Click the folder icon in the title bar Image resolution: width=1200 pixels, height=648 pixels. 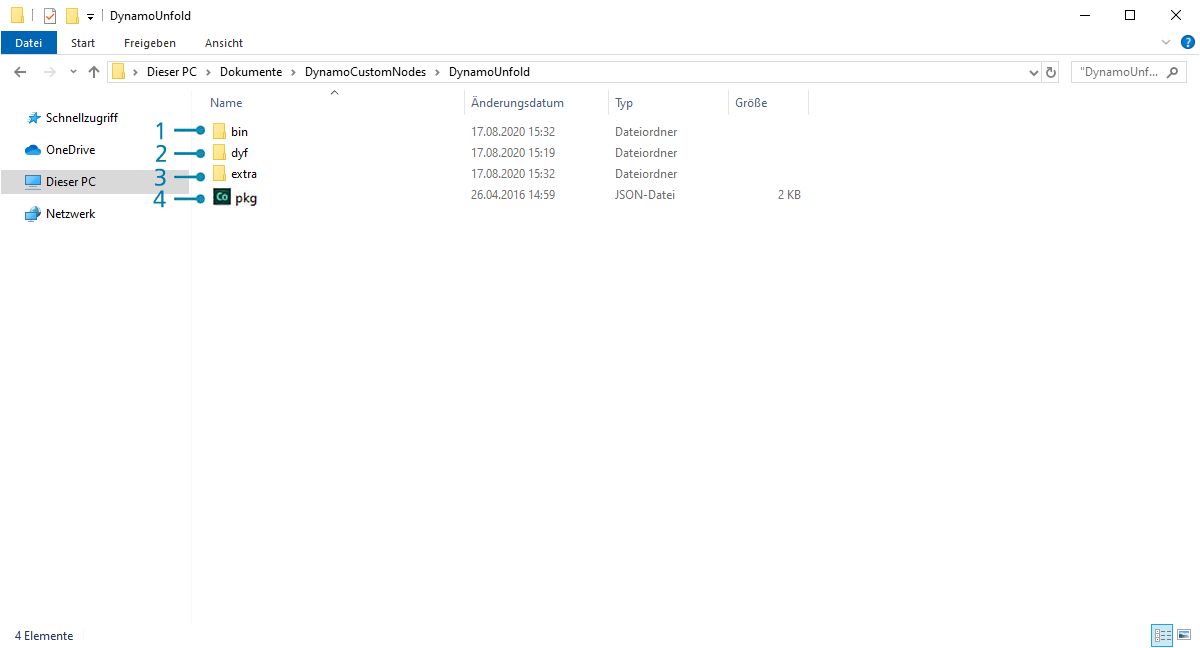click(17, 15)
